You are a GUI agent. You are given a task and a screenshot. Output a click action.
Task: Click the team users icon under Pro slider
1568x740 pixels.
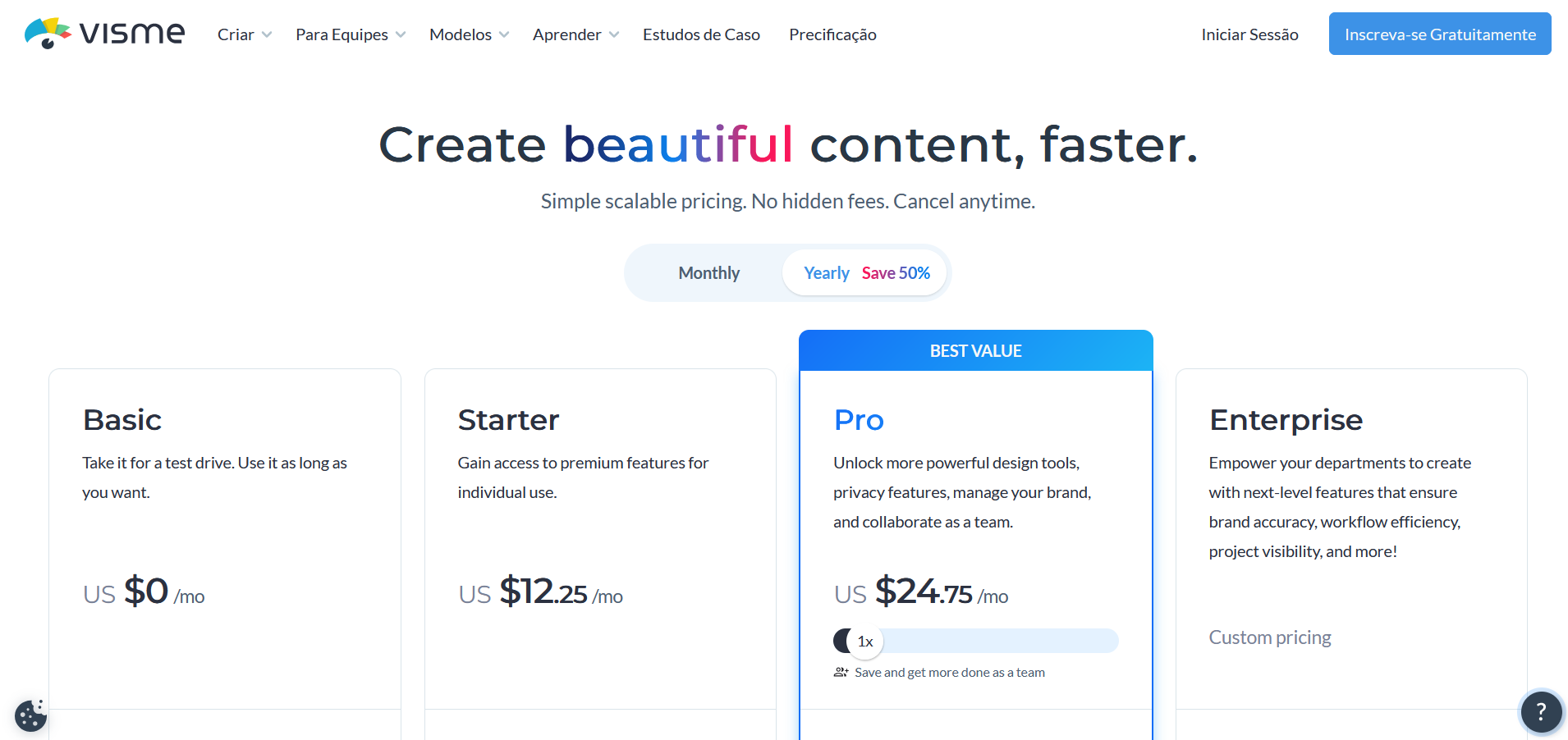841,672
